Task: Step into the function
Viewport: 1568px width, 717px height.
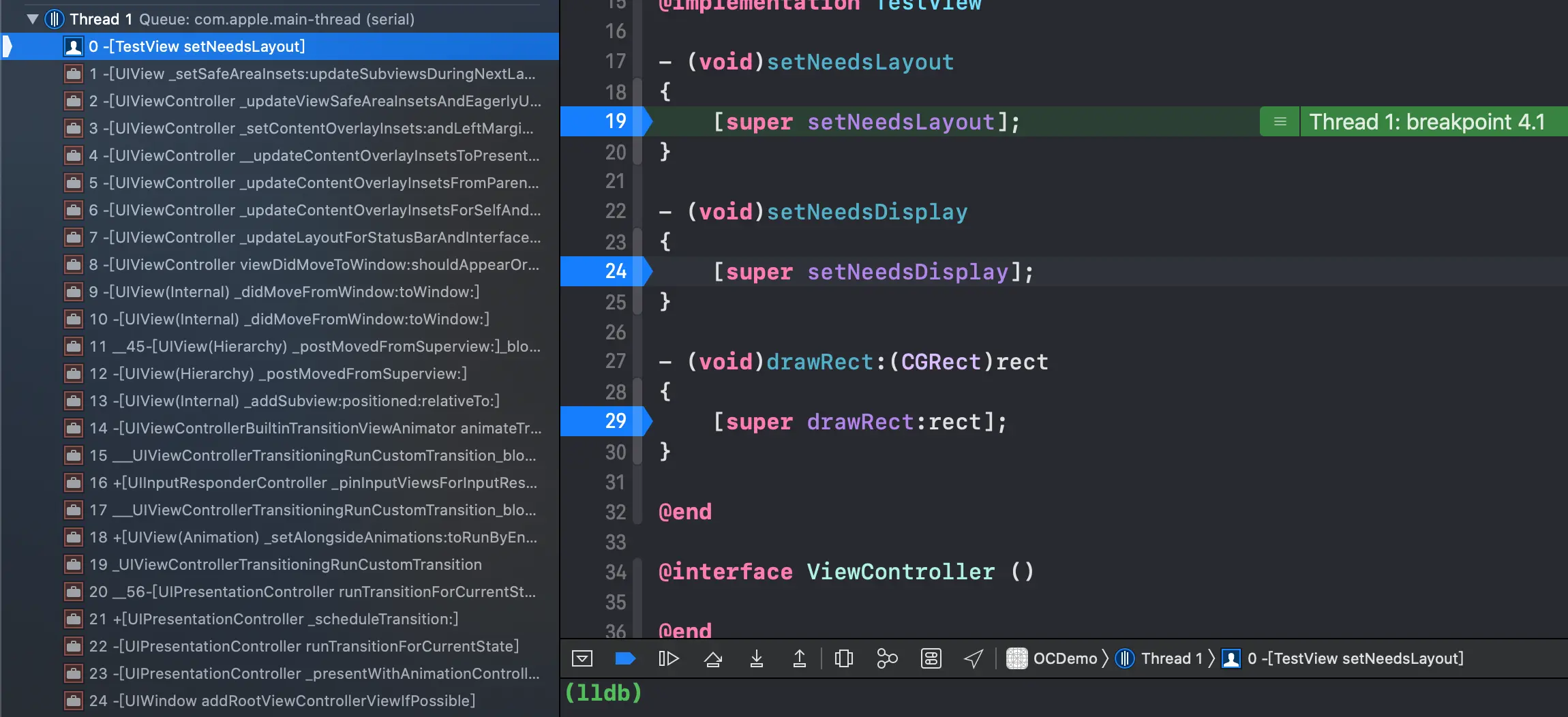Action: point(757,658)
